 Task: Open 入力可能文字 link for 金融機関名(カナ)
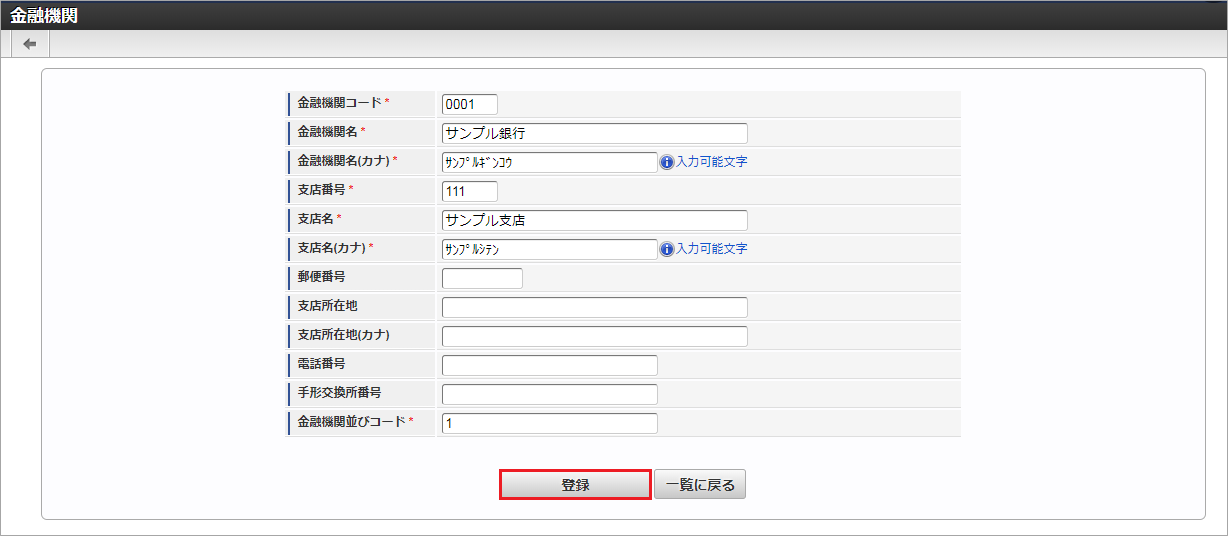click(x=711, y=162)
